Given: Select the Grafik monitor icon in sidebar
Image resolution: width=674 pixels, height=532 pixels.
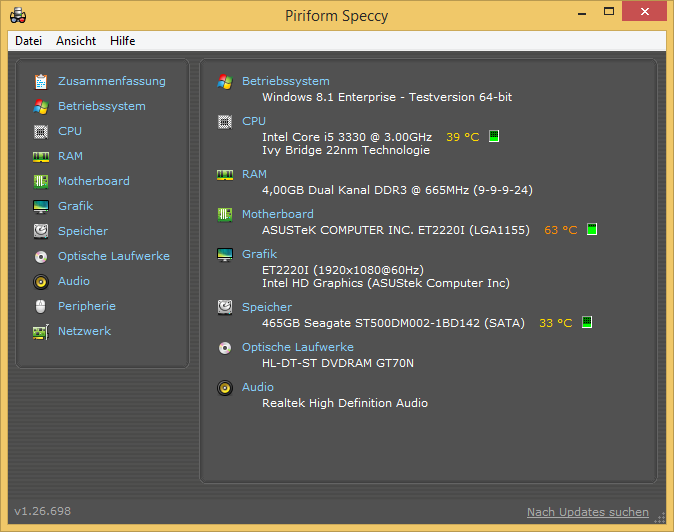Looking at the screenshot, I should click(41, 207).
